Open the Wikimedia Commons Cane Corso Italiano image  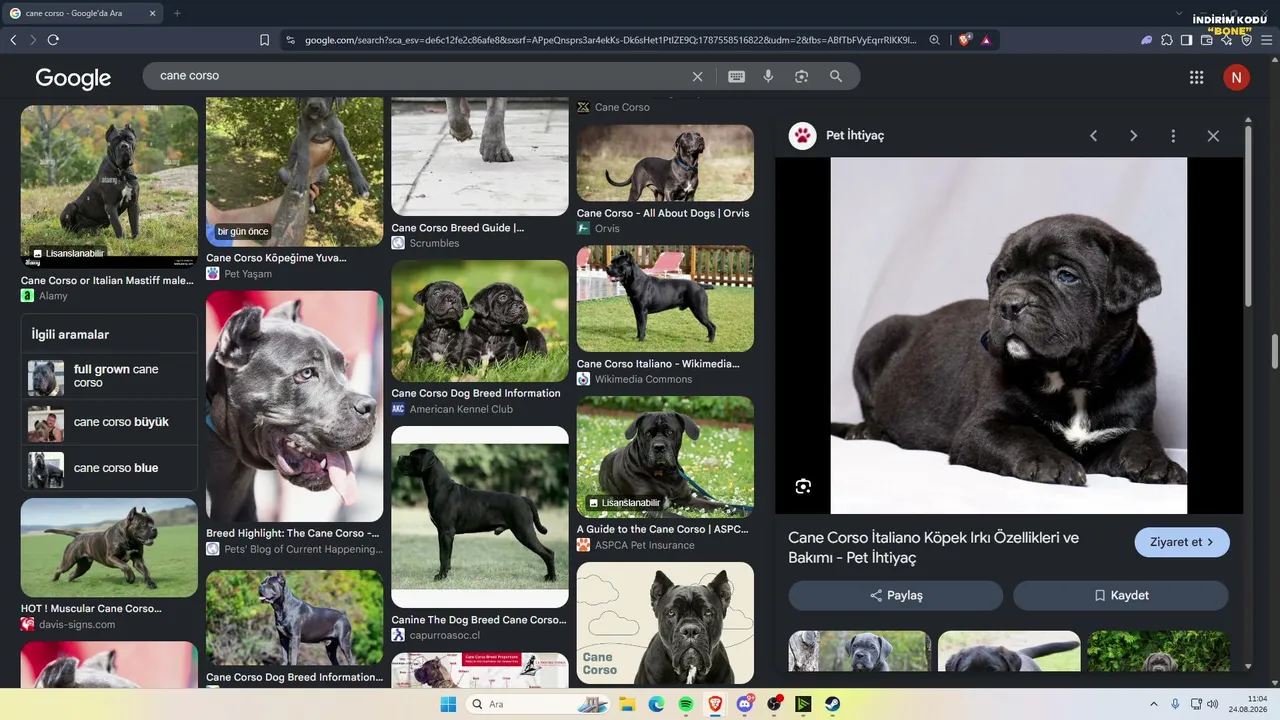pos(665,299)
